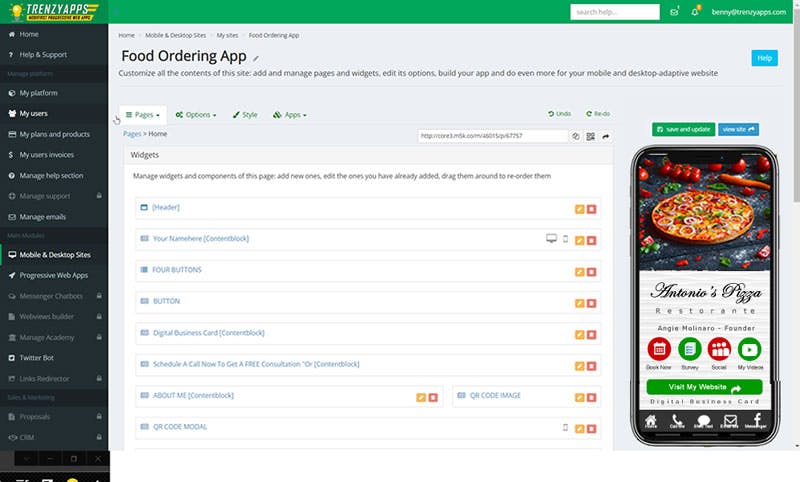Click the copy URL icon

576,136
